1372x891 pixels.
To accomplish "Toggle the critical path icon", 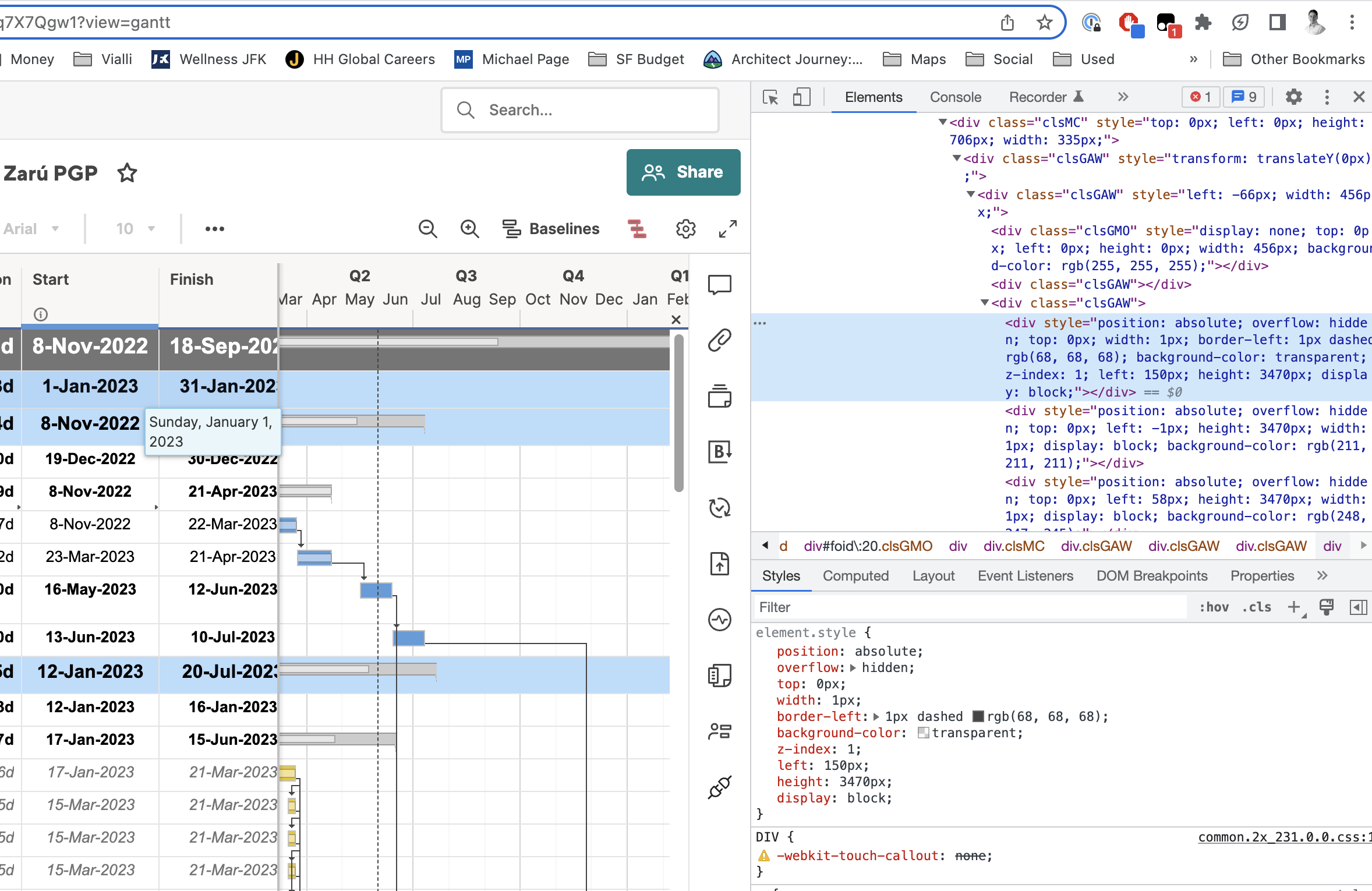I will [x=637, y=229].
